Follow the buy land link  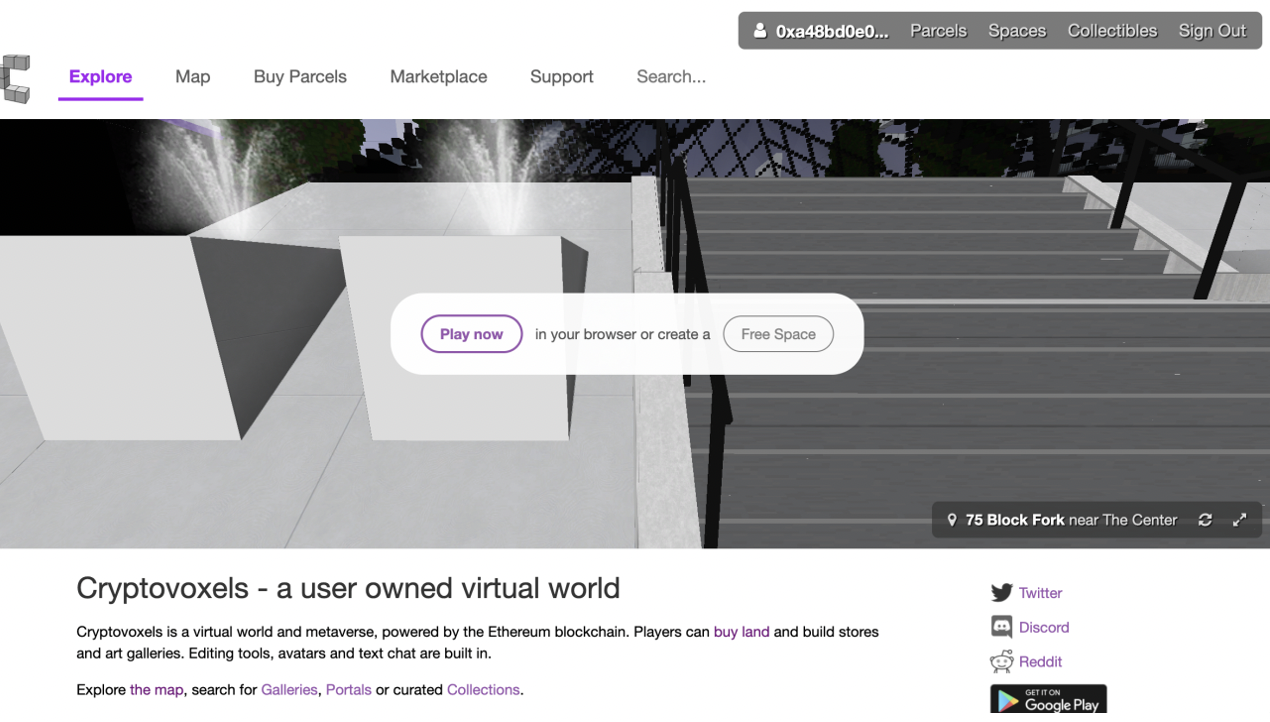[x=741, y=632]
